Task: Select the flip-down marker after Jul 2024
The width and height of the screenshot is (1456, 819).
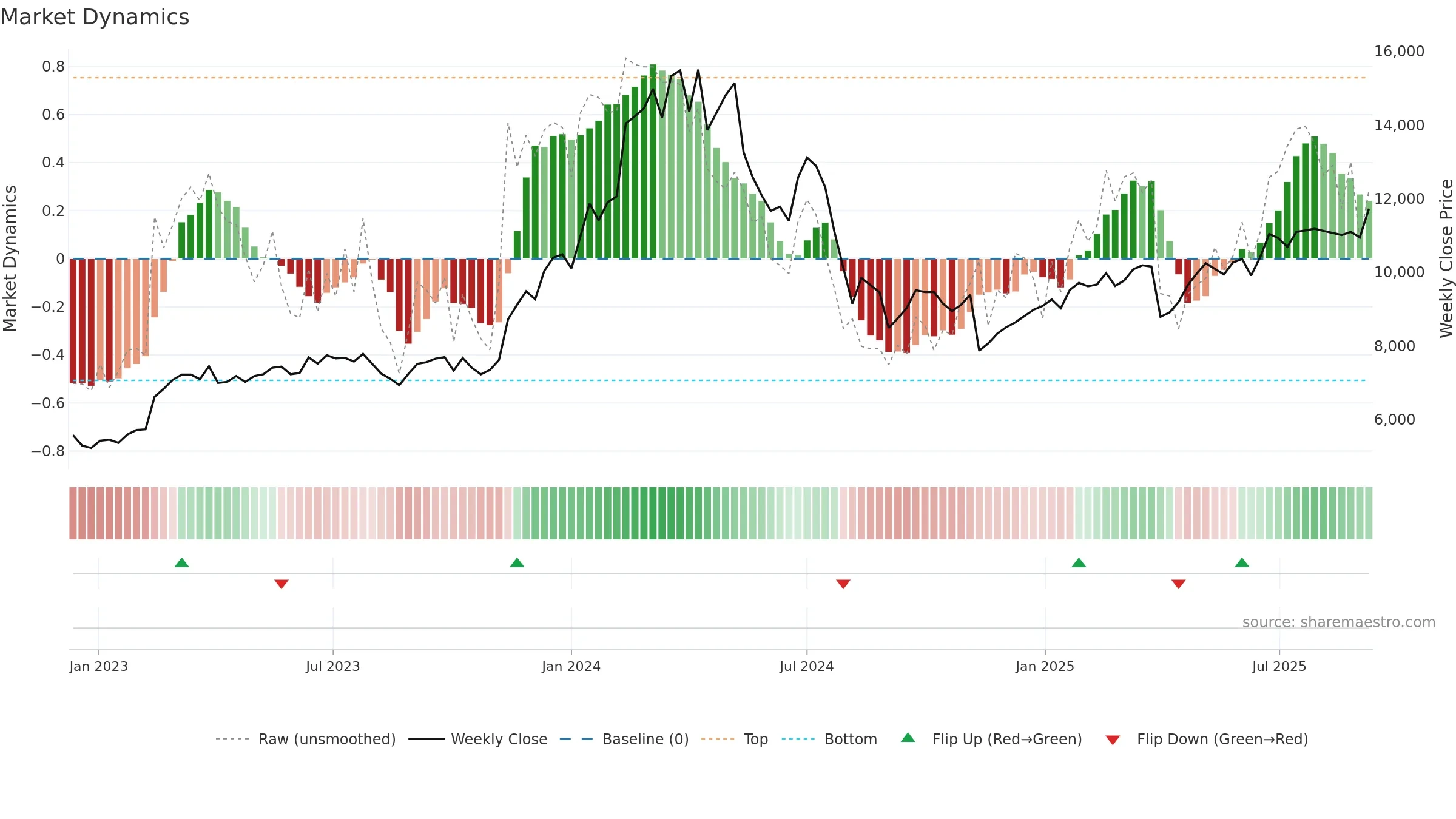Action: click(843, 584)
